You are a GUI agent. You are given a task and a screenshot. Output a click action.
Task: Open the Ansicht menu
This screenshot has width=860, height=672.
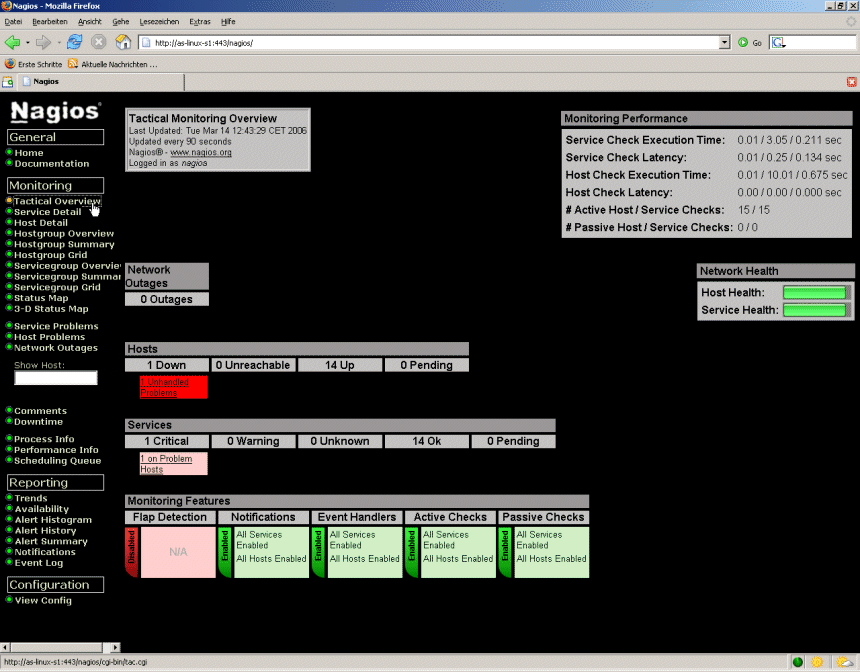tap(89, 22)
